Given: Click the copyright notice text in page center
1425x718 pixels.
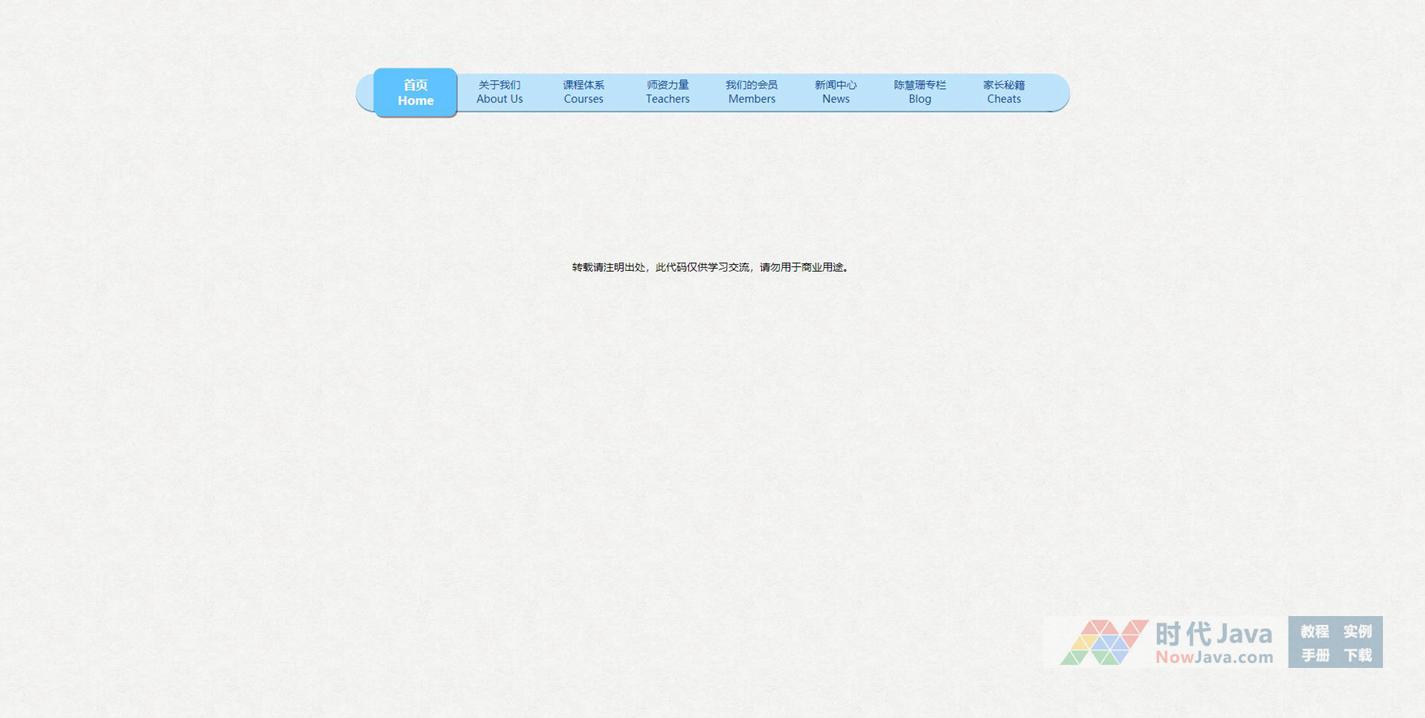Looking at the screenshot, I should pyautogui.click(x=710, y=267).
